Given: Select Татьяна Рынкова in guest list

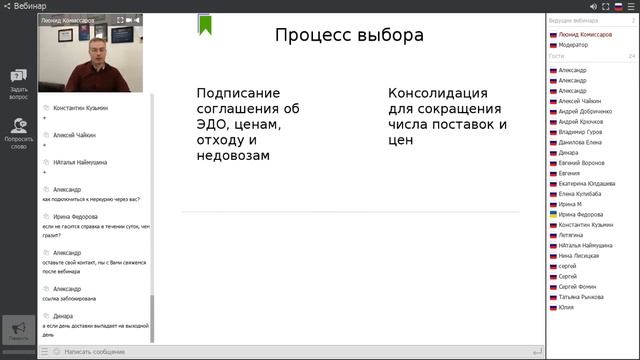Looking at the screenshot, I should point(581,297).
